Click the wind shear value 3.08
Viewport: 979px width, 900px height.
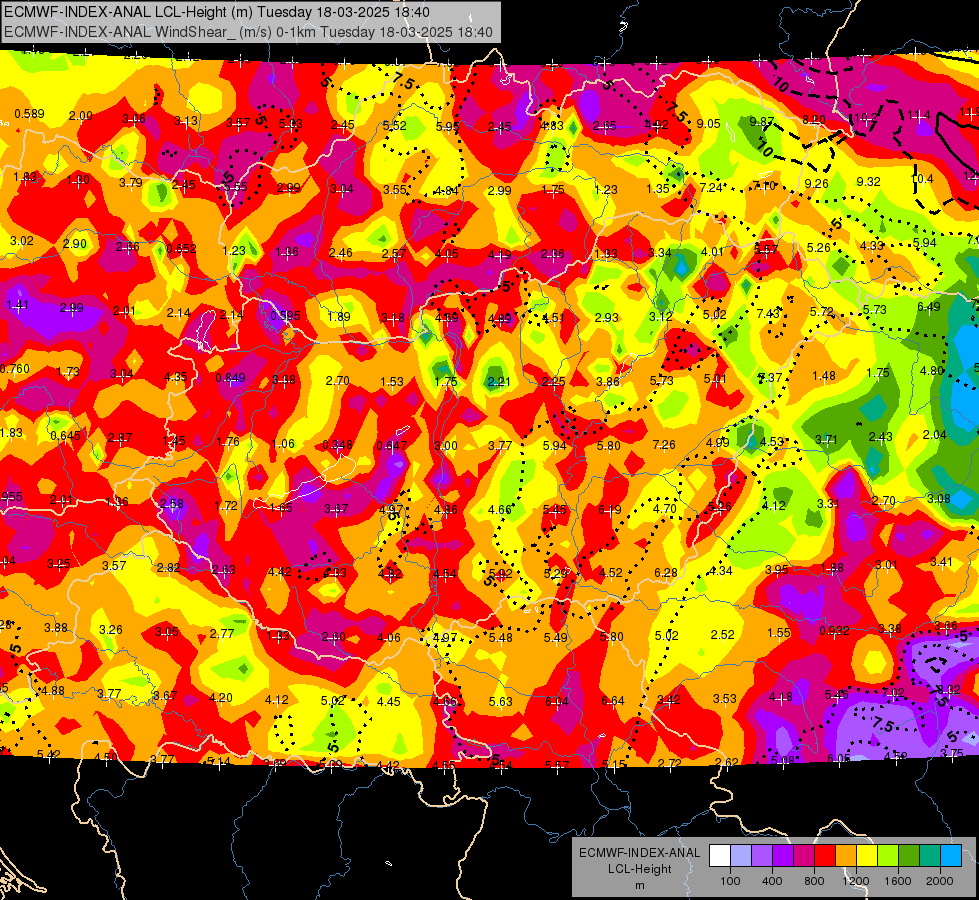pyautogui.click(x=939, y=498)
